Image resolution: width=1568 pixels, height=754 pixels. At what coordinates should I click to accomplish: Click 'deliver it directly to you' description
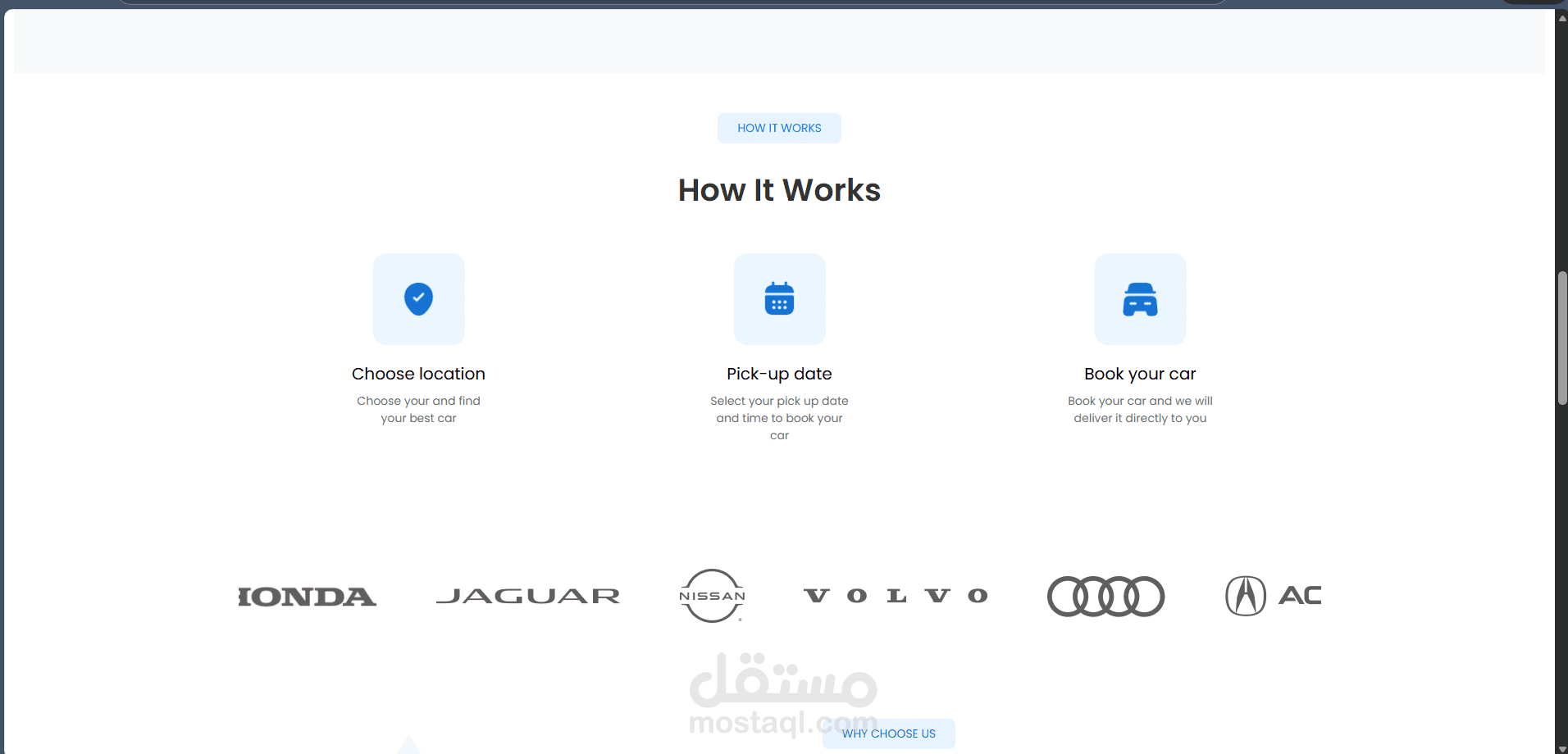tap(1140, 418)
